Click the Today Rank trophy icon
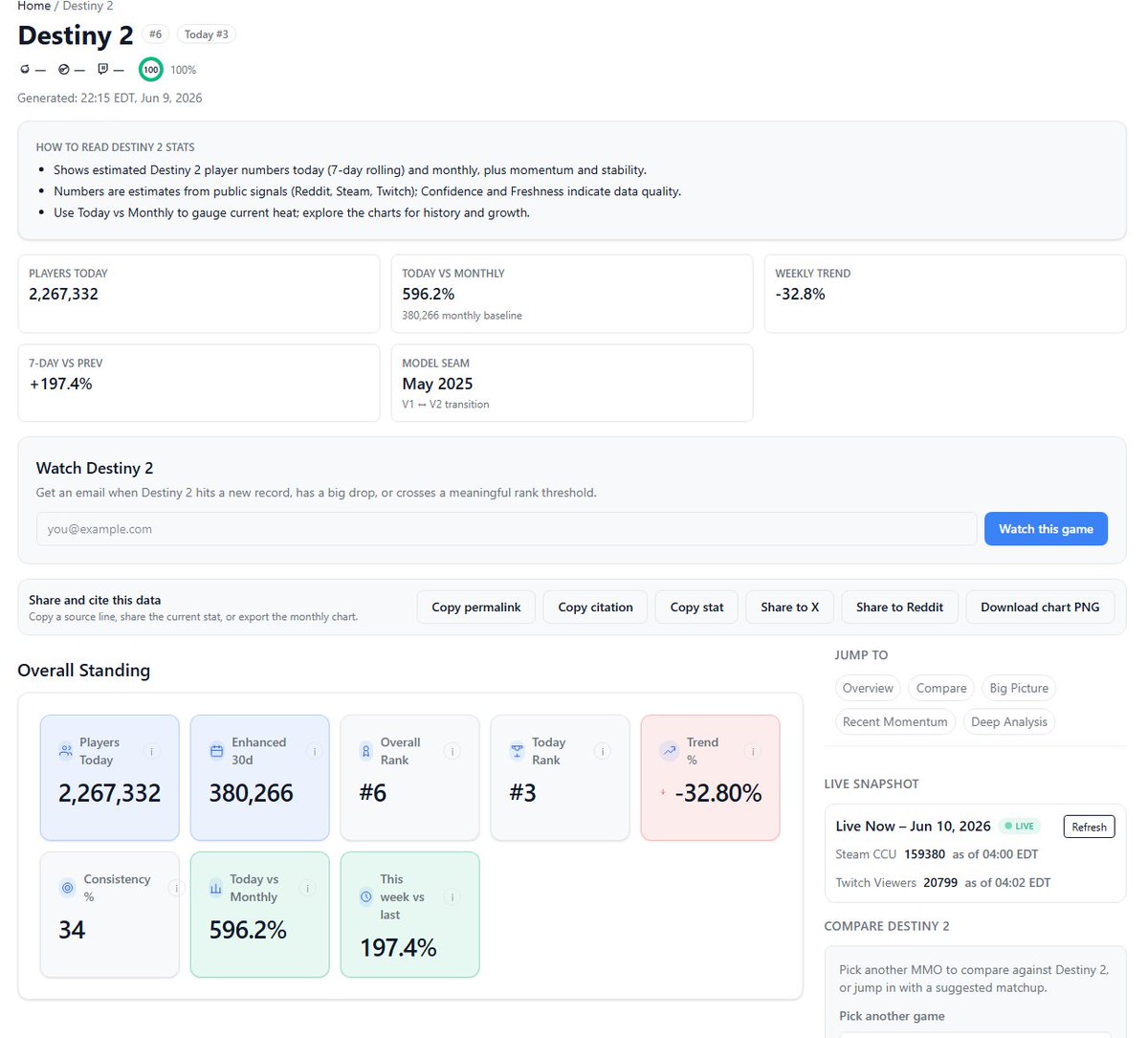 (517, 751)
